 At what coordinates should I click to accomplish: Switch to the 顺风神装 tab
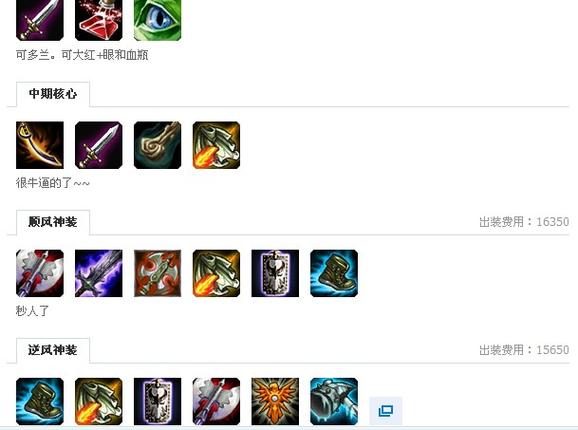click(53, 222)
